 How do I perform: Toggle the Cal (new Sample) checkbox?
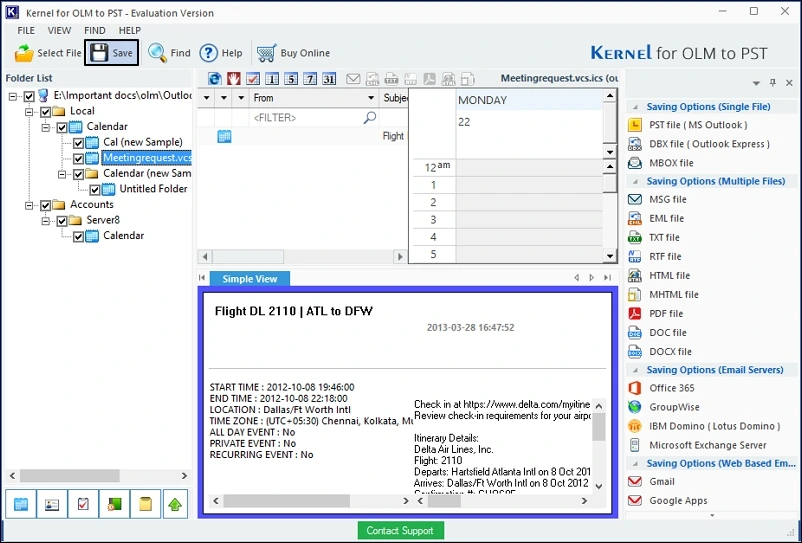(x=78, y=143)
